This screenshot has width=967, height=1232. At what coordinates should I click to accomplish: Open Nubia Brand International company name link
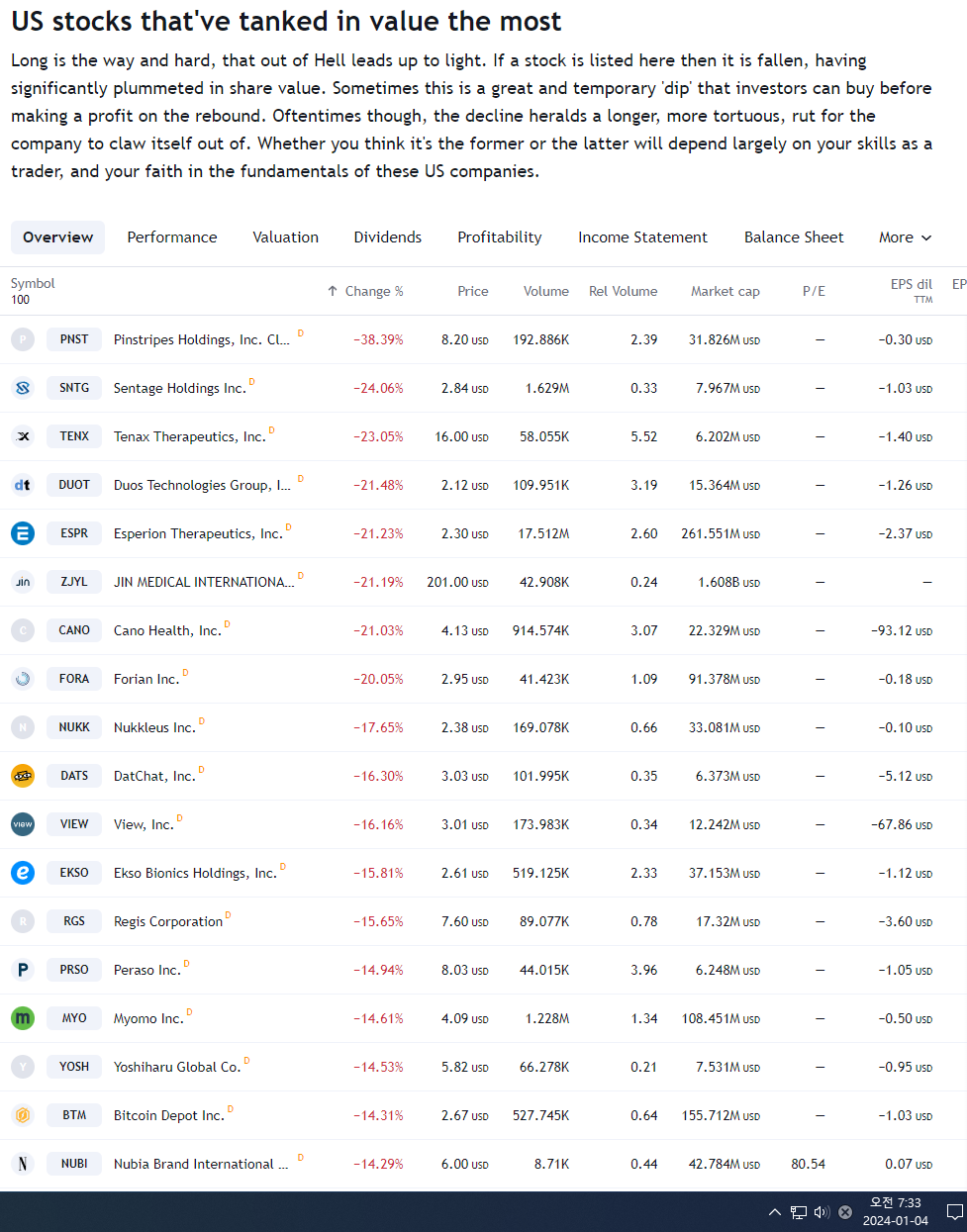click(x=201, y=1164)
